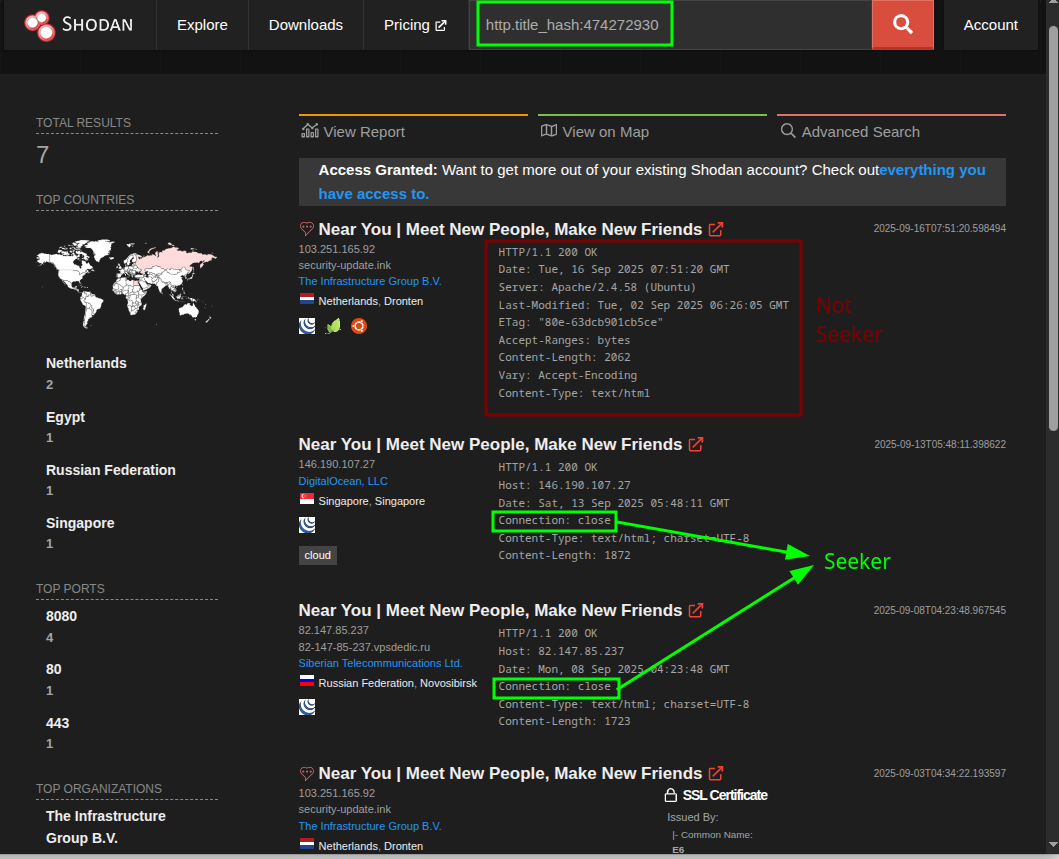Click the red search magnifier button
This screenshot has width=1059, height=859.
(902, 25)
